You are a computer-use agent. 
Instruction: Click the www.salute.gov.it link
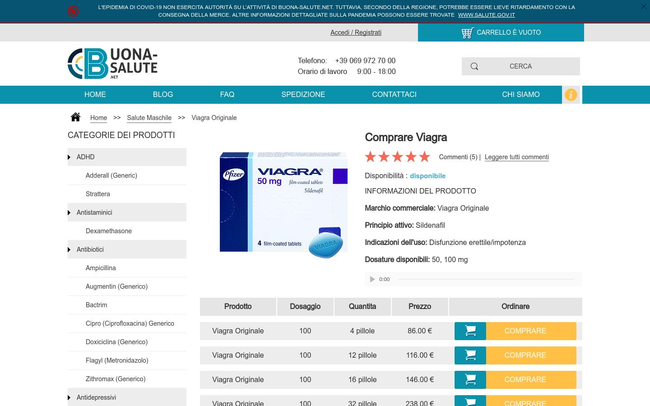[486, 15]
